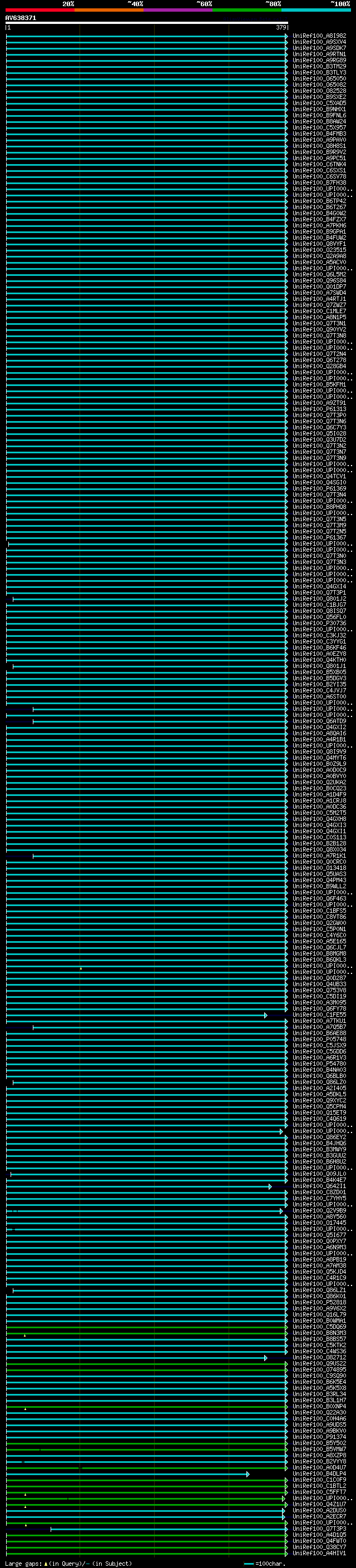This screenshot has height=1568, width=356.
Task: Click the cyan ~100% identity legend segment
Action: [317, 10]
